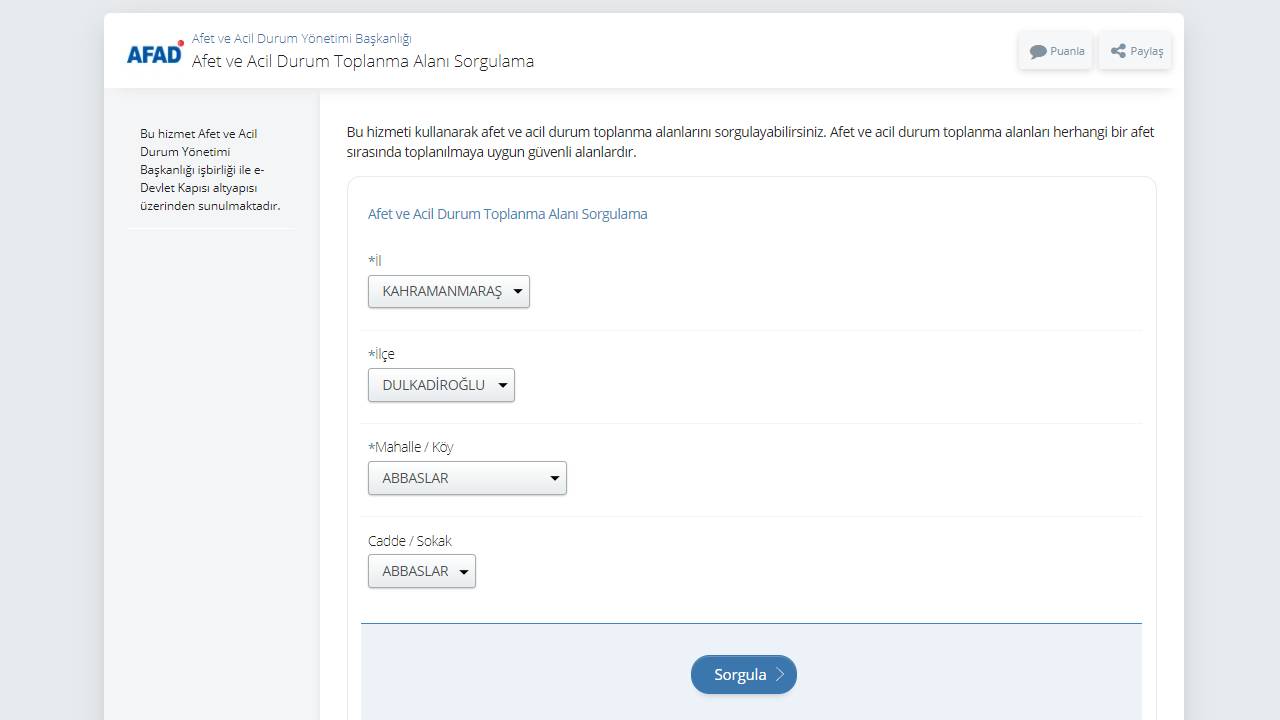Open the İl dropdown showing KAHRAMANMARAŞ
Image resolution: width=1280 pixels, height=720 pixels.
448,292
